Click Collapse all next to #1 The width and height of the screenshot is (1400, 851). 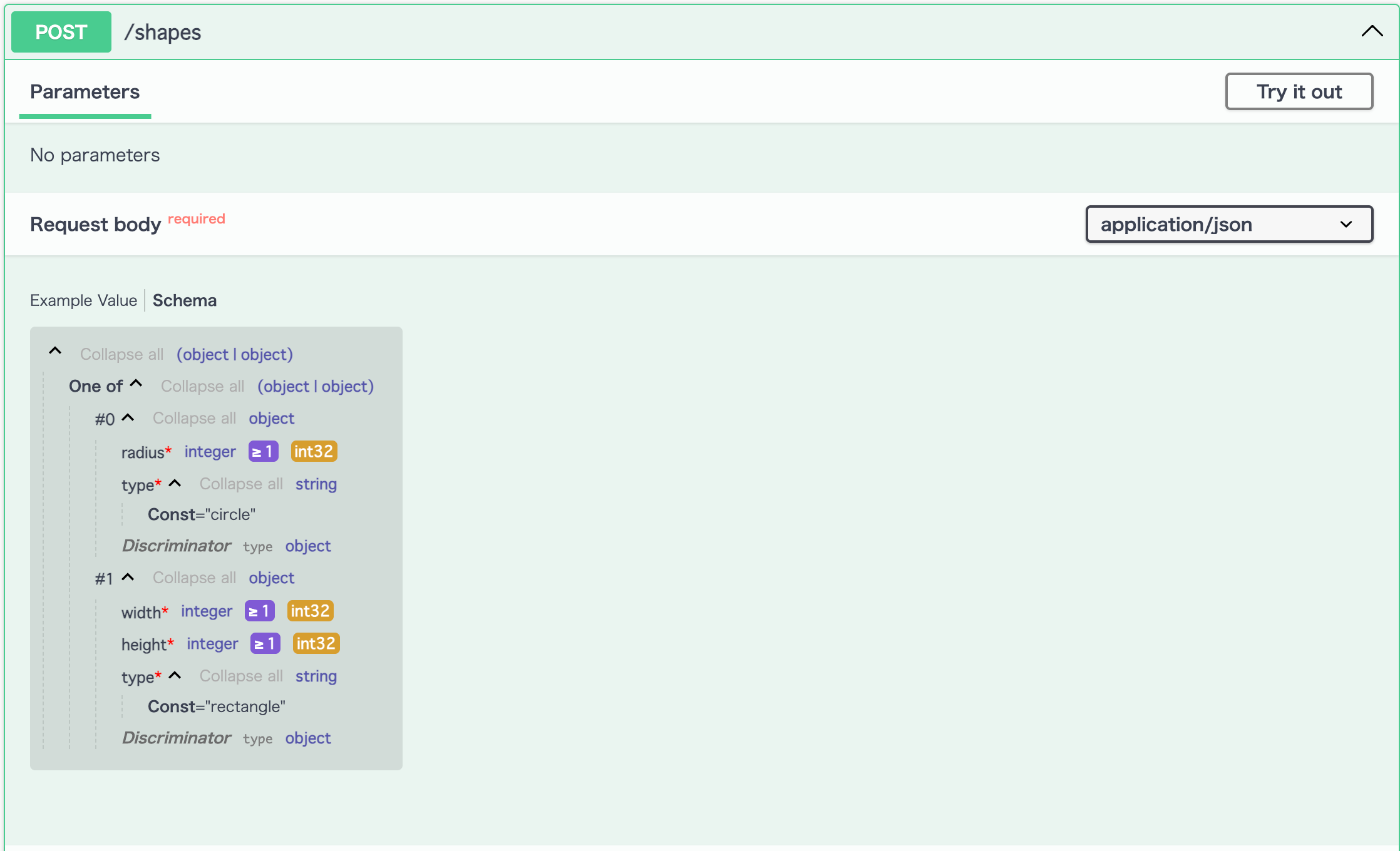[195, 578]
